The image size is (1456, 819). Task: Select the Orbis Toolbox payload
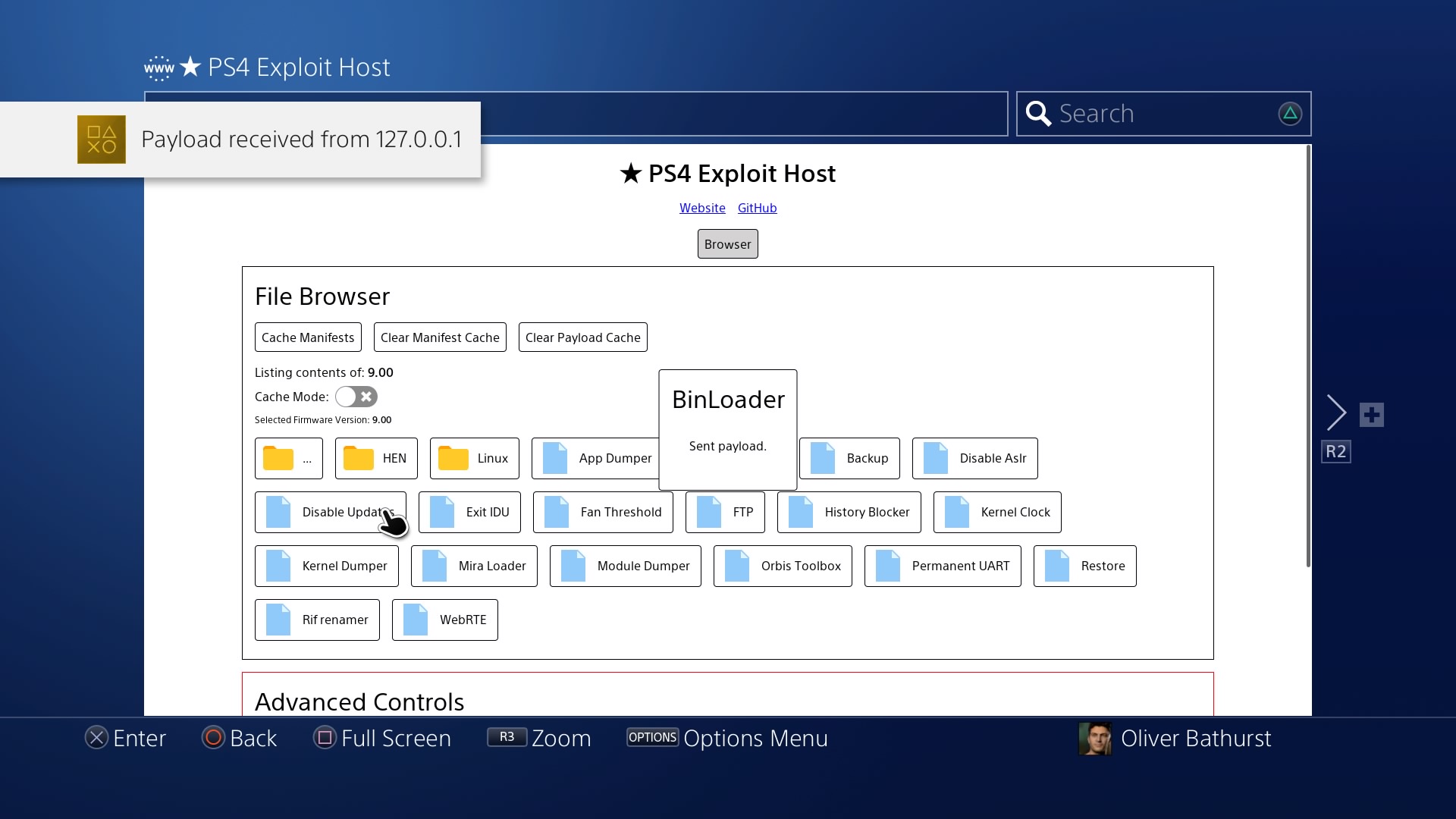(782, 566)
